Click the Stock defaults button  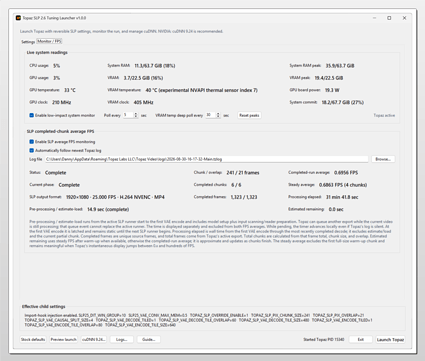[33, 339]
